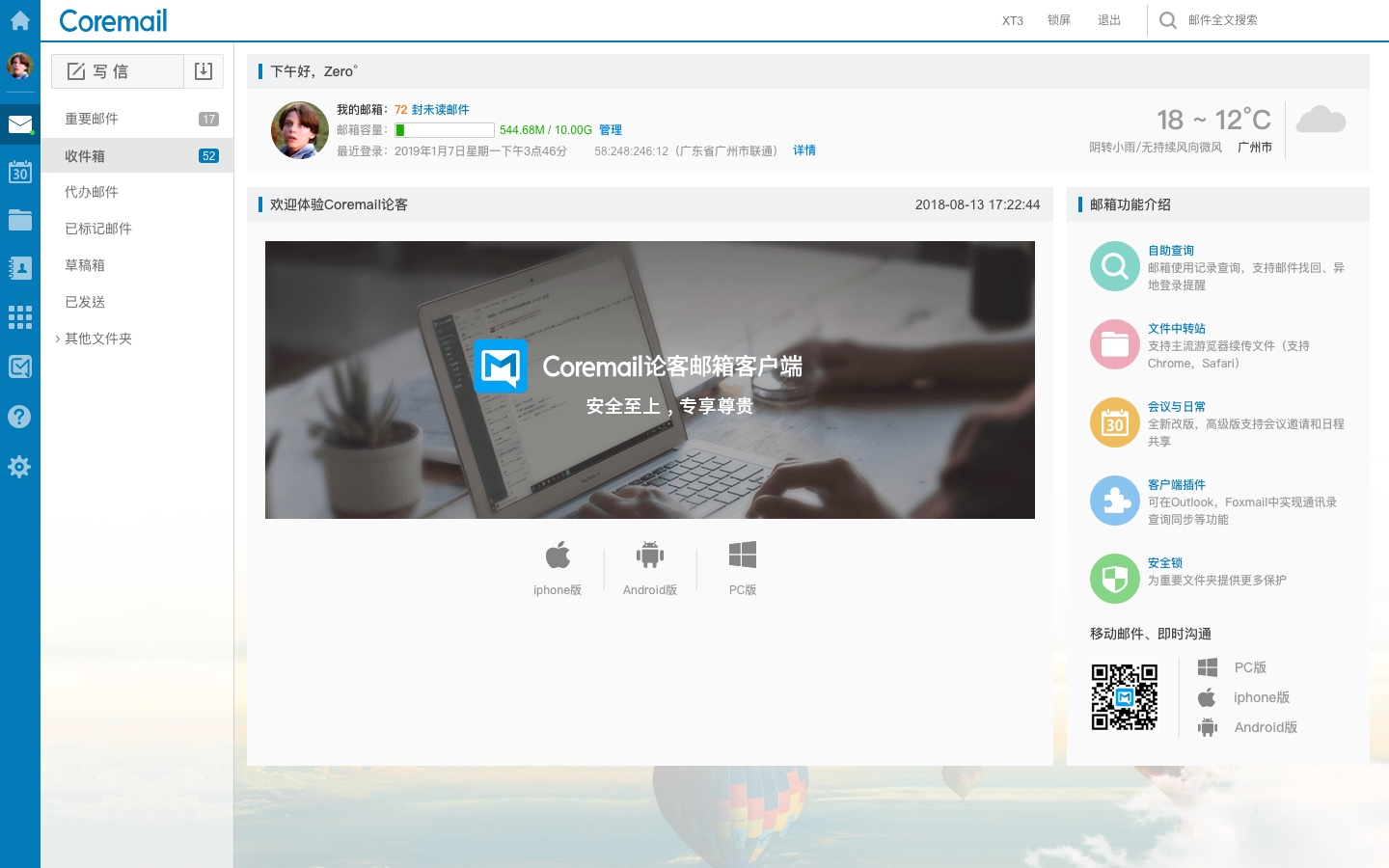
Task: Open the help question mark icon
Action: [19, 417]
